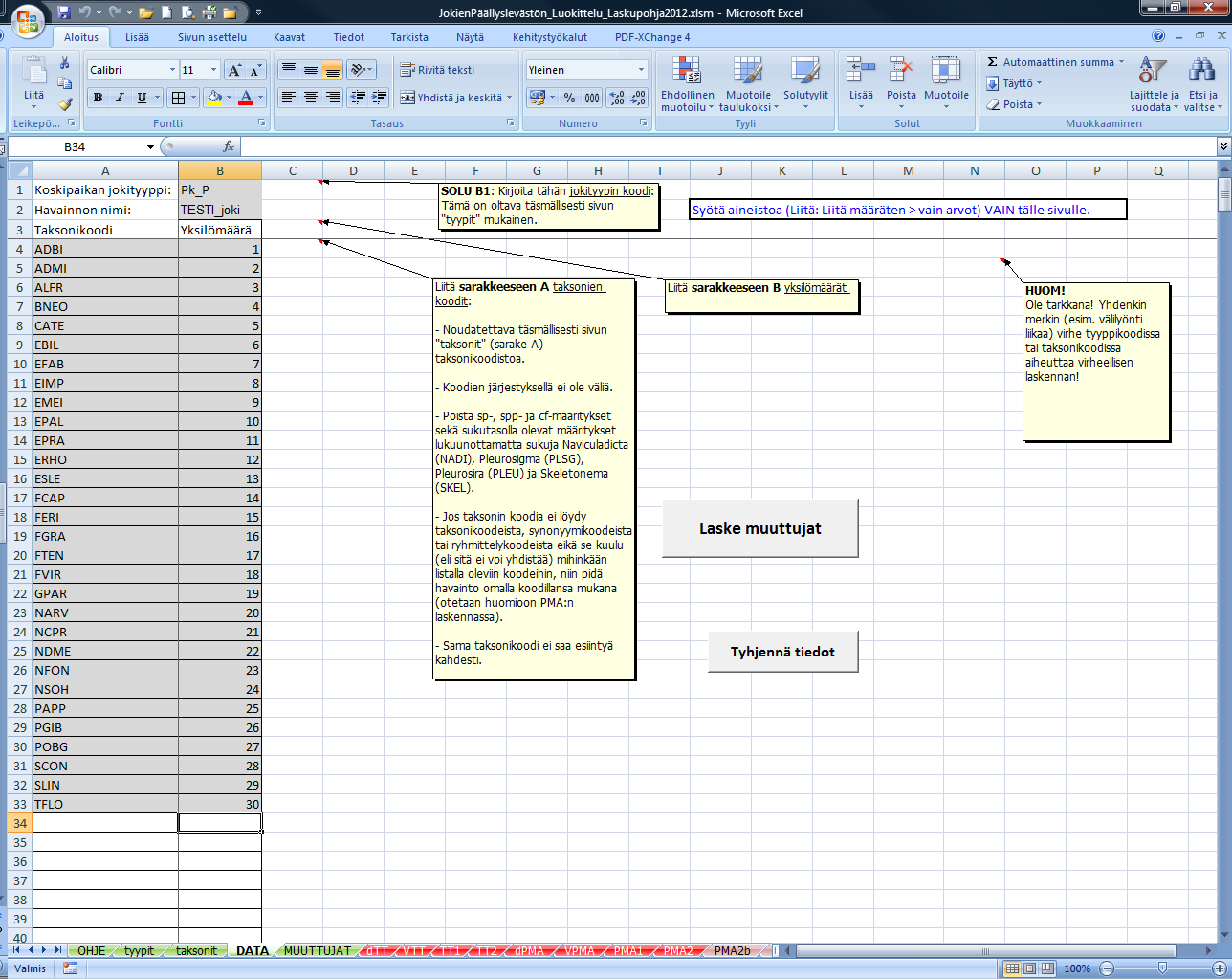Viewport: 1232px width, 979px height.
Task: Toggle bottom vertical alignment
Action: [332, 70]
